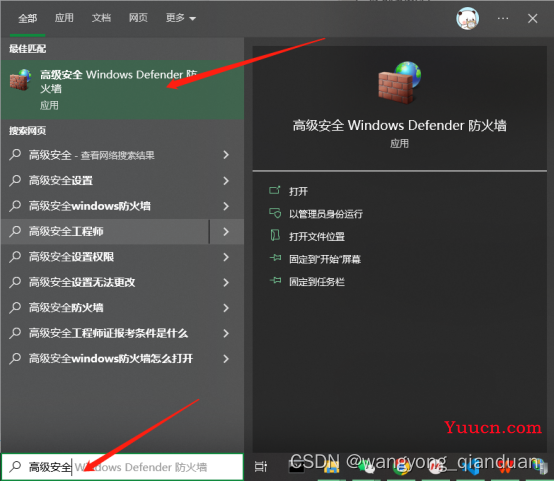Open the three-dot options menu

(x=503, y=18)
